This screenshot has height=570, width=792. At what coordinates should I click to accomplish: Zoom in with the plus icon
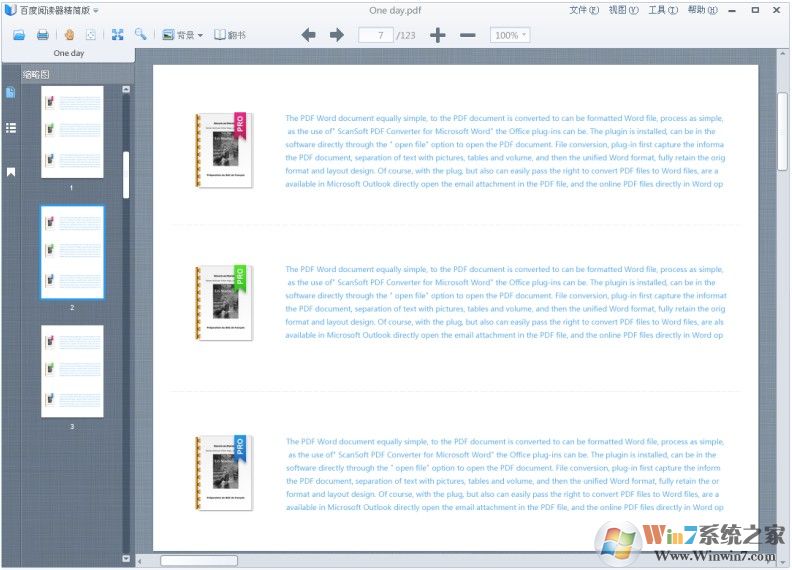(x=438, y=35)
